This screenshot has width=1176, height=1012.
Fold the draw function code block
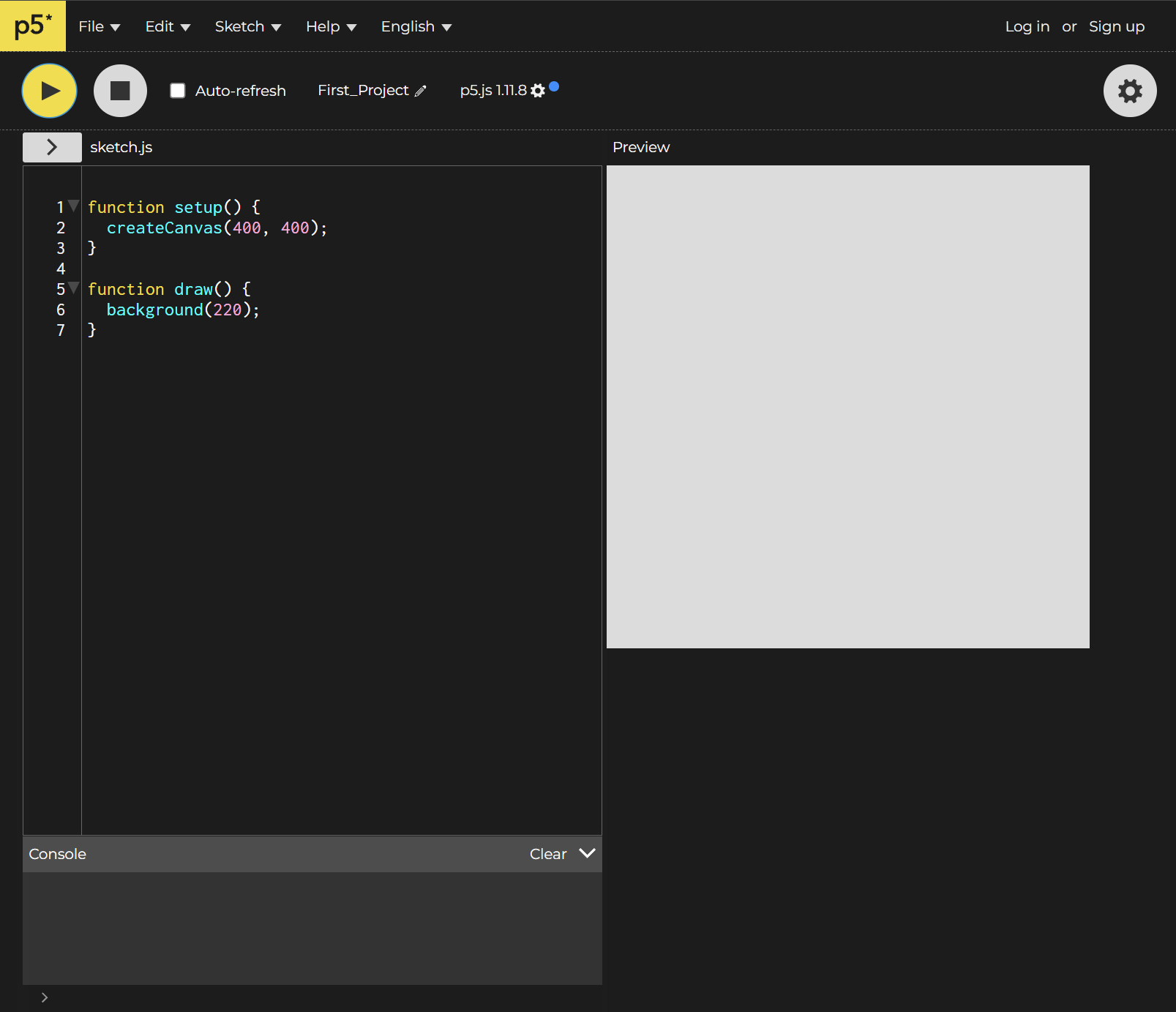coord(73,288)
